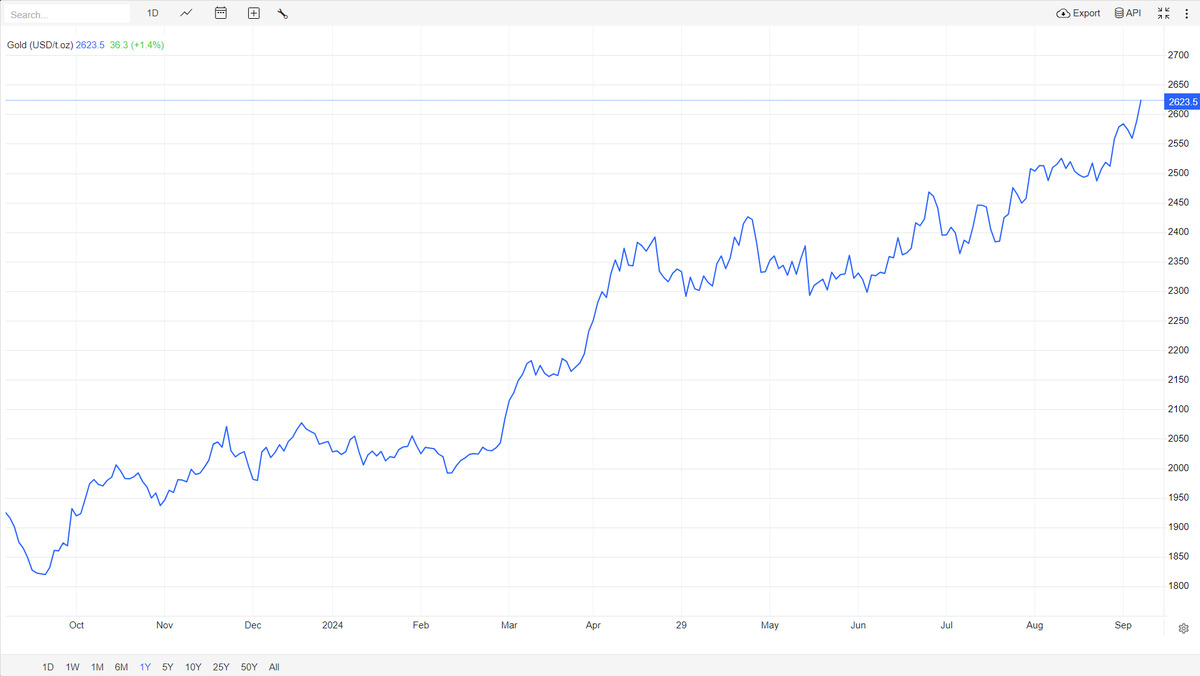Click the Apr date axis label
The height and width of the screenshot is (676, 1200).
tap(592, 625)
